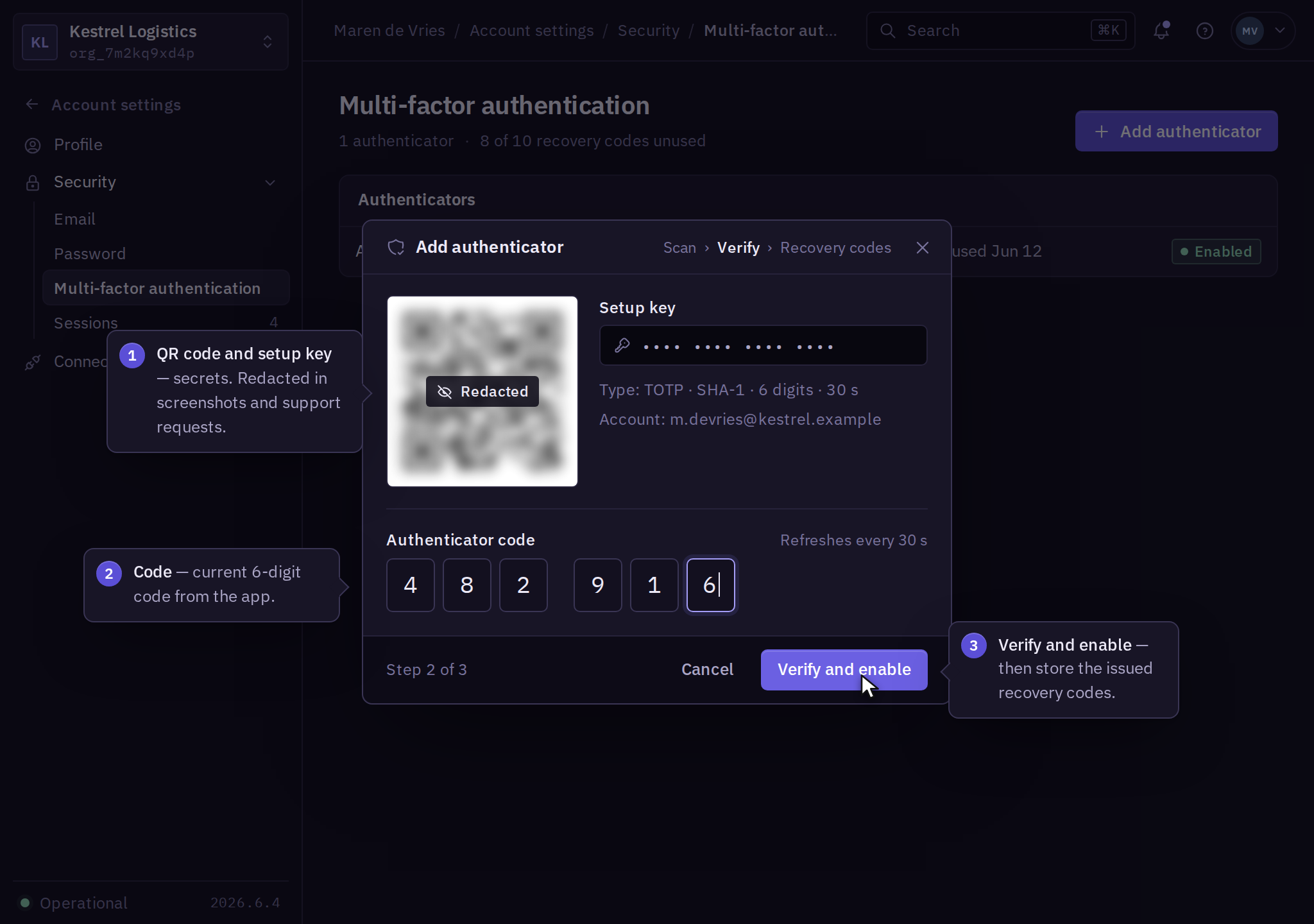Click the first code digit box showing 4

click(x=411, y=585)
